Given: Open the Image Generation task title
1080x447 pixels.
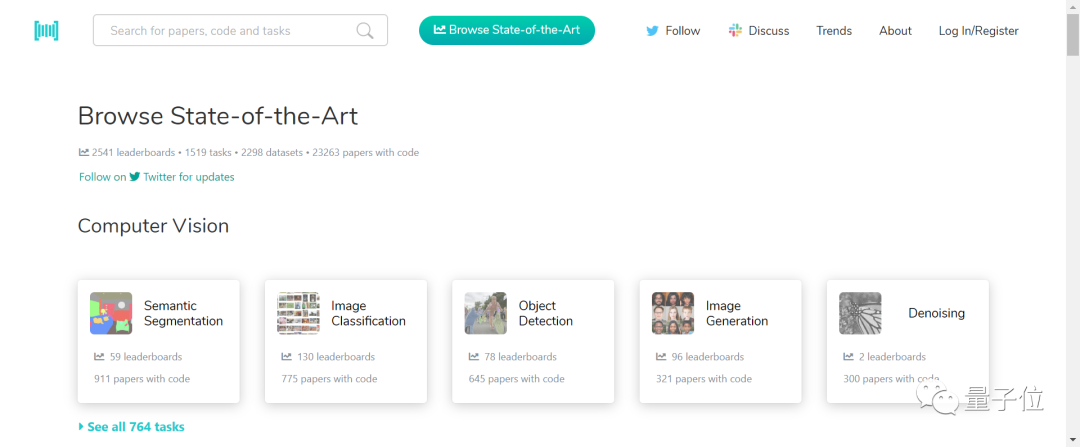Looking at the screenshot, I should click(737, 313).
